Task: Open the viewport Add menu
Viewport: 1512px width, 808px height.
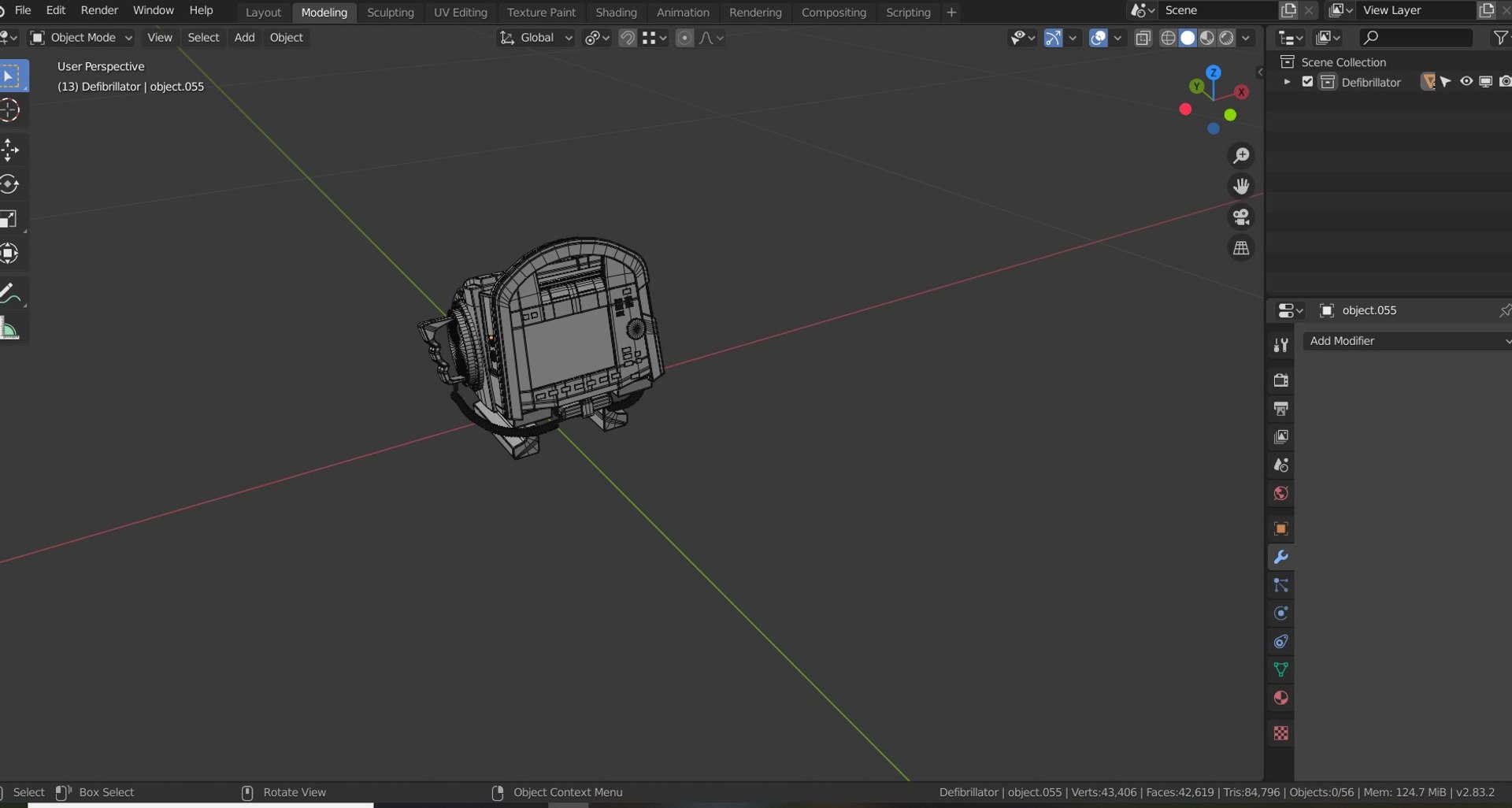Action: (244, 38)
